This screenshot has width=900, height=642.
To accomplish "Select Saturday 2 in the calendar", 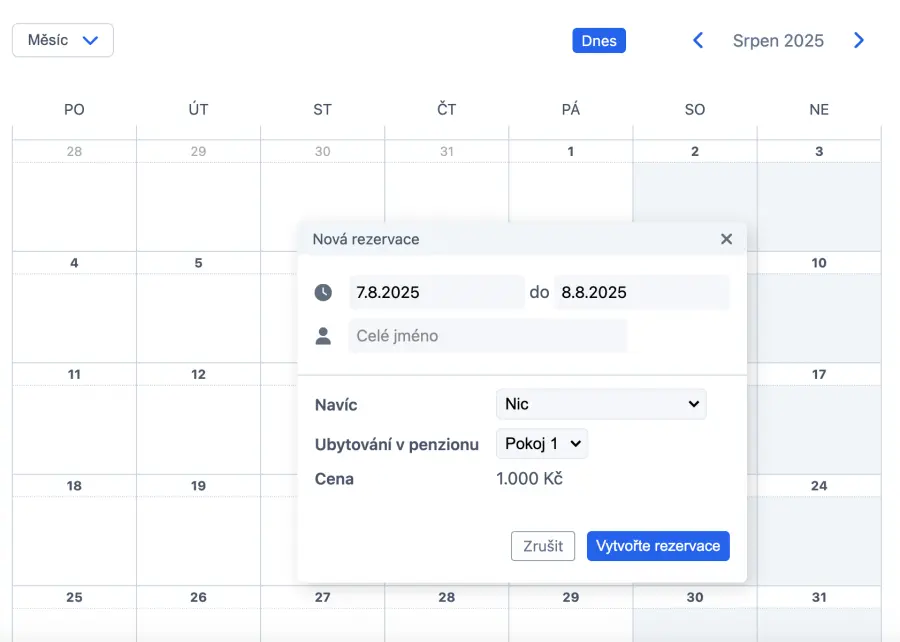I will (695, 195).
